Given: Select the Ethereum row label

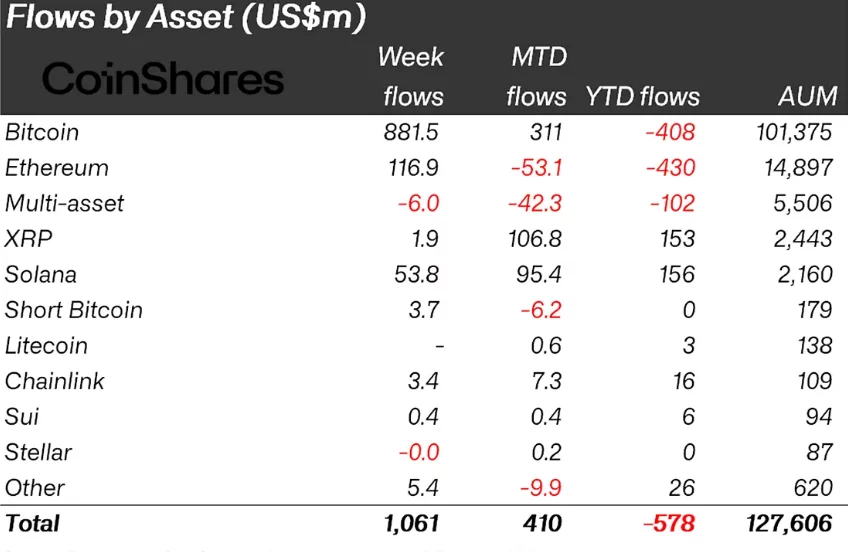Looking at the screenshot, I should 57,168.
